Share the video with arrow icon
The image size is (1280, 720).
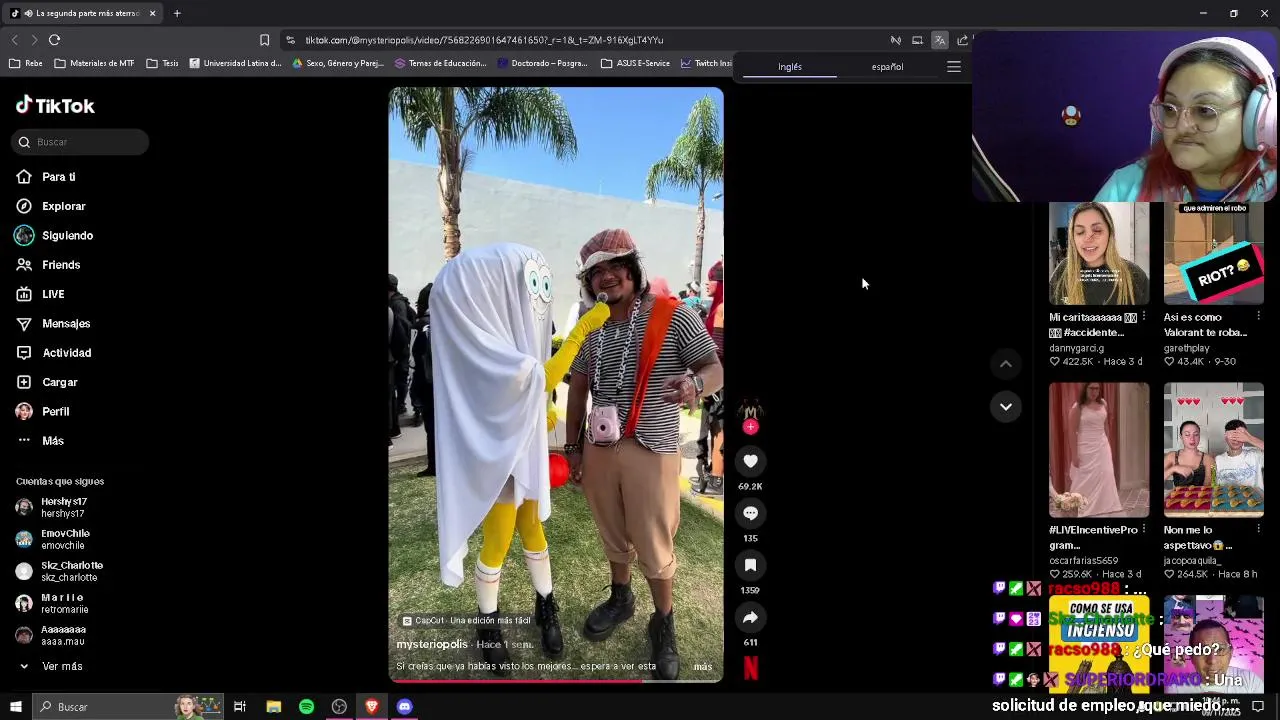click(x=750, y=617)
